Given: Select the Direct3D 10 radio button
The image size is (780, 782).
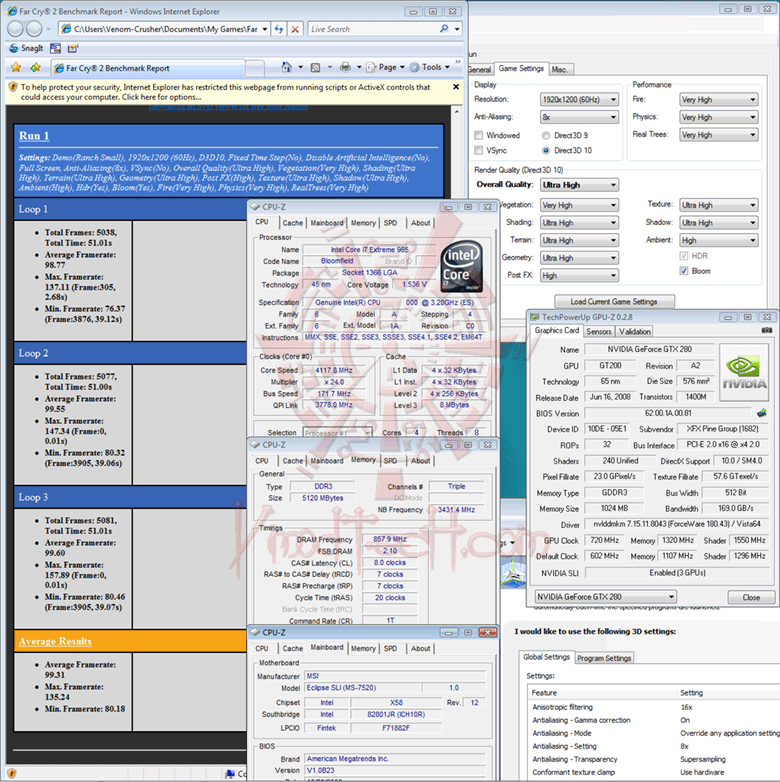Looking at the screenshot, I should (x=546, y=150).
